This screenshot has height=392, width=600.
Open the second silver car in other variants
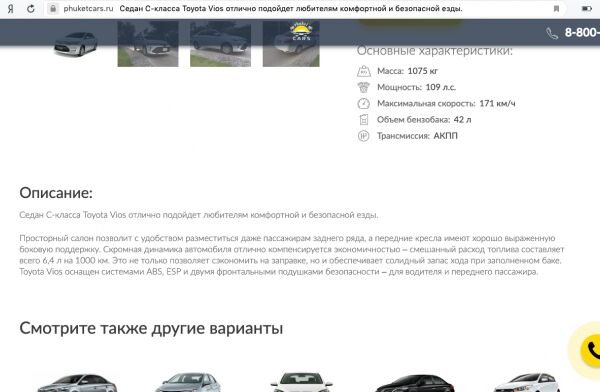[188, 382]
